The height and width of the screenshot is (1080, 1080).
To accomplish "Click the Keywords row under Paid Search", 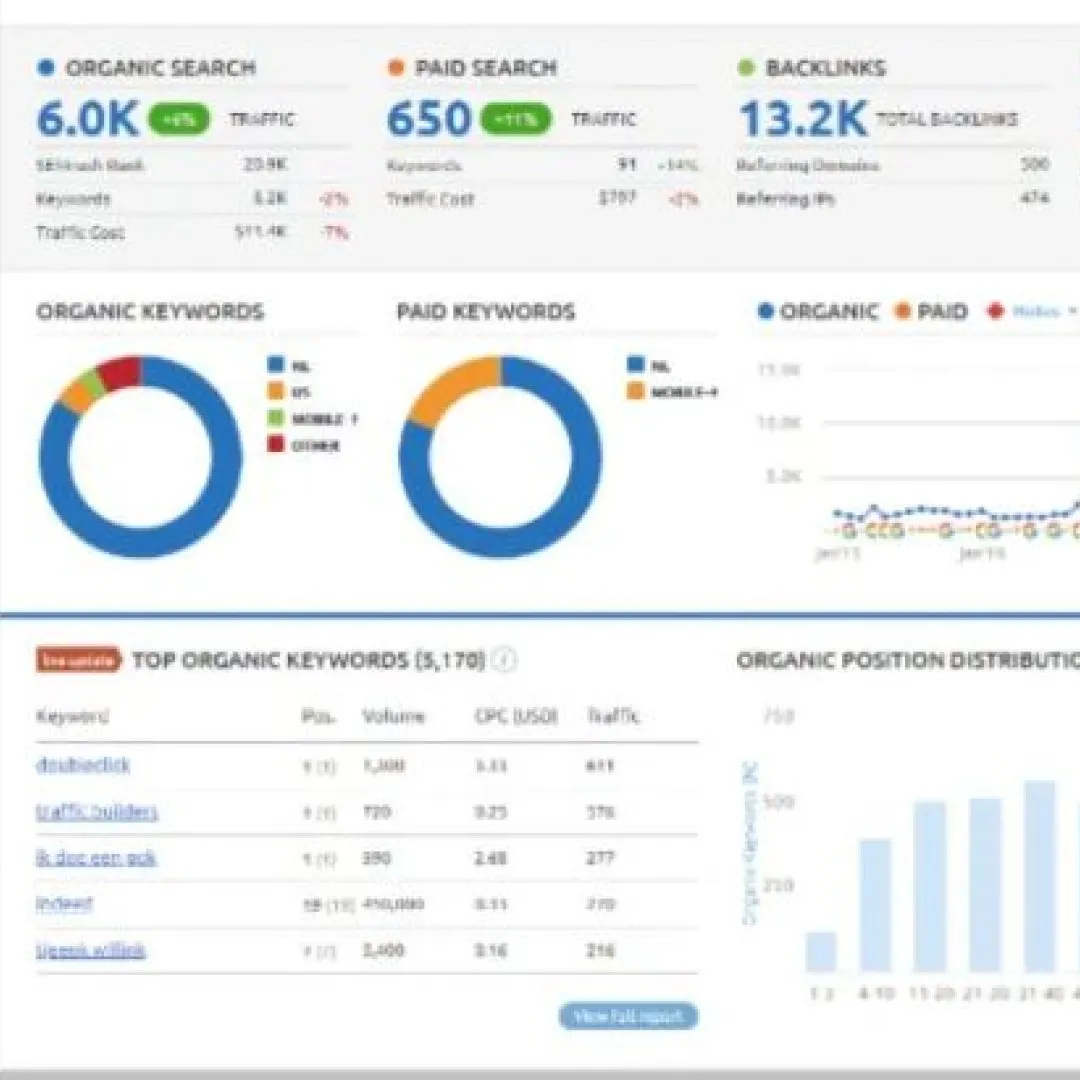I will coord(543,165).
